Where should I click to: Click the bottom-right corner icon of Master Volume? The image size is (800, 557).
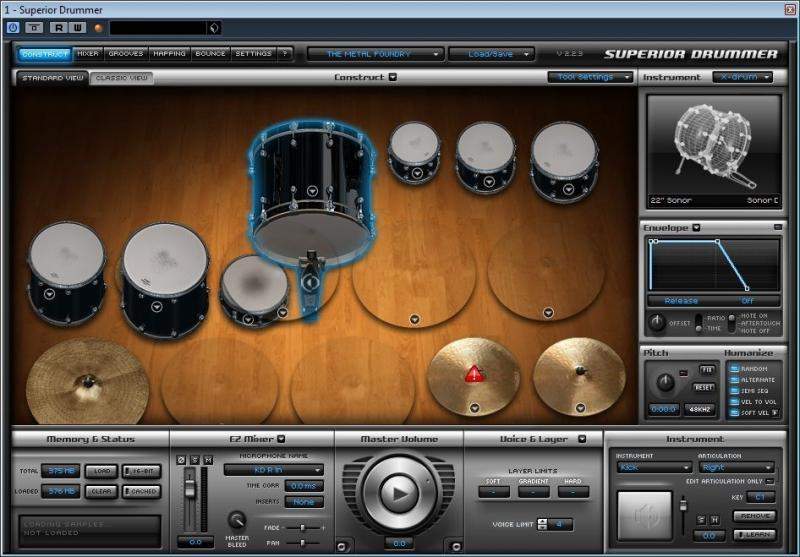(x=457, y=547)
